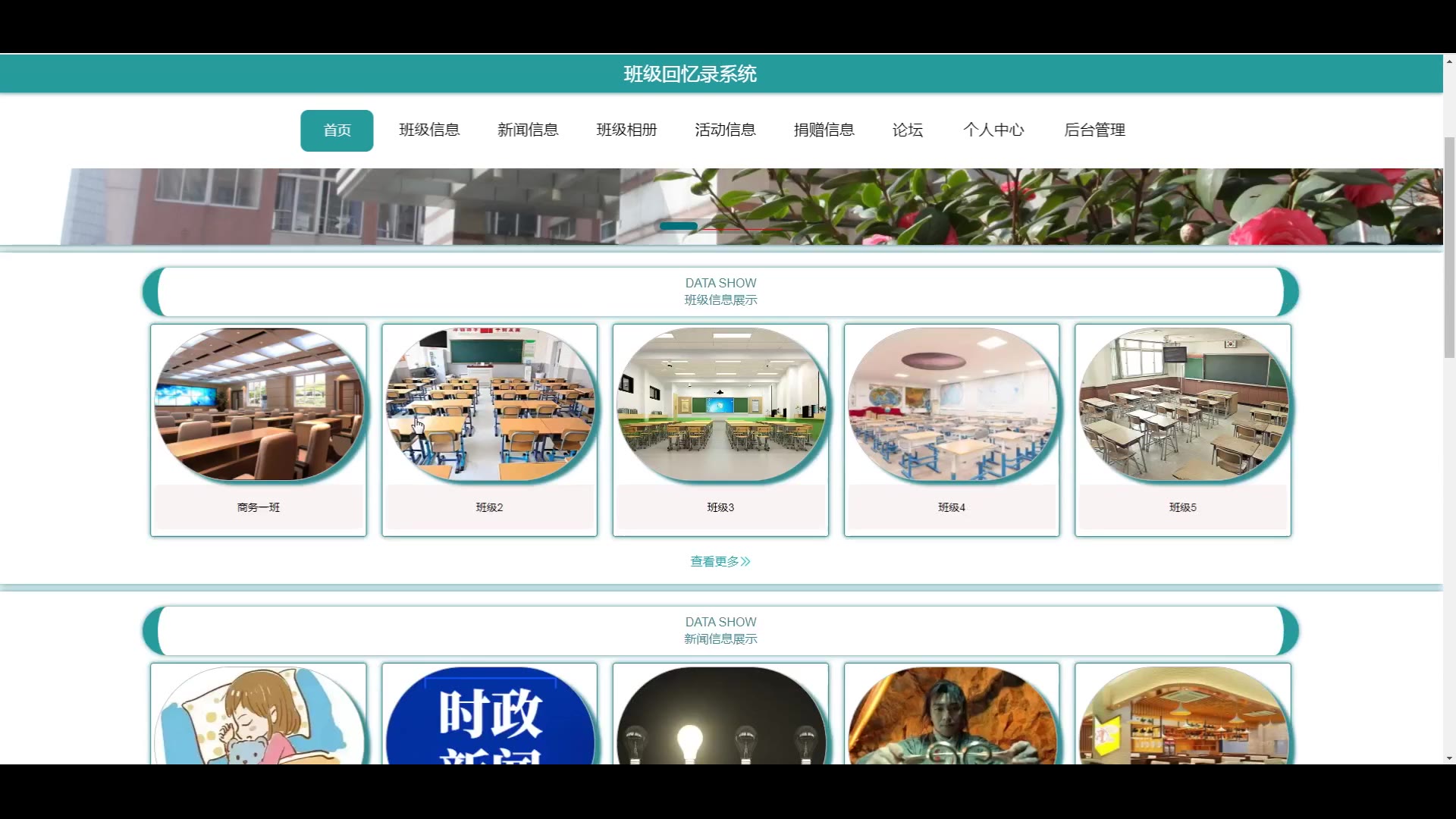Click the 班级5 label text
Screen dimensions: 1456x819
click(1183, 507)
